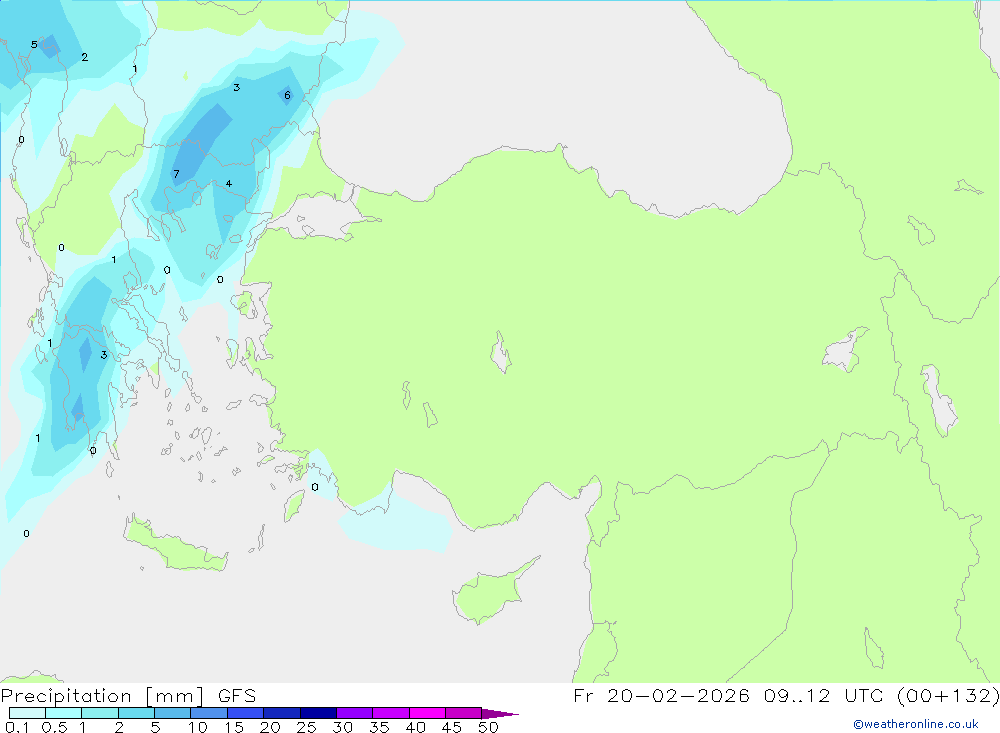Click the 'GFS' model label
This screenshot has height=733, width=1000.
click(237, 696)
